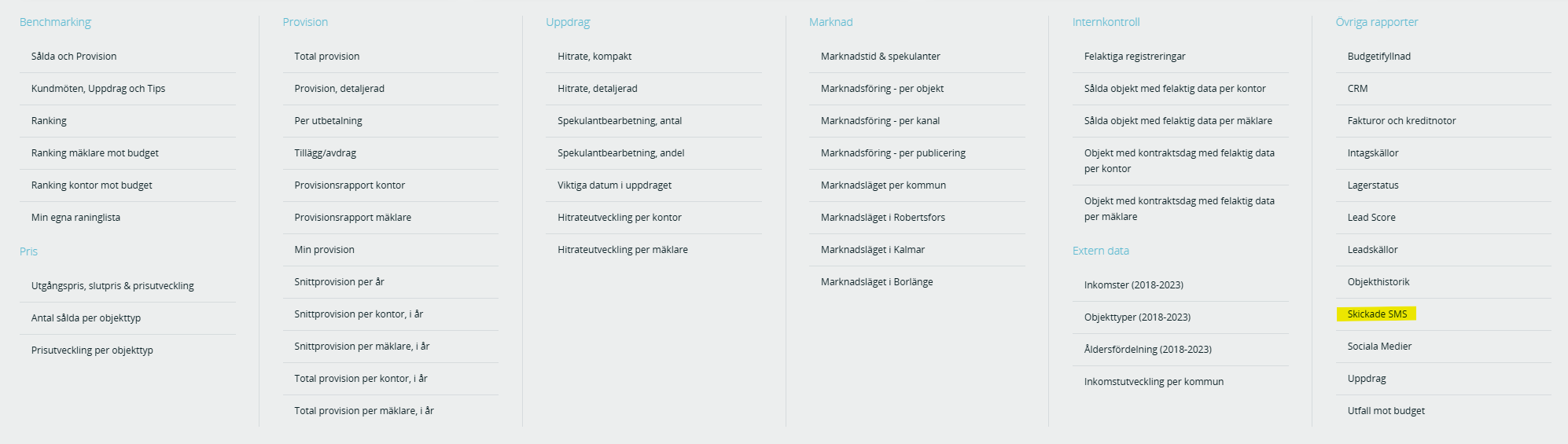Image resolution: width=1568 pixels, height=444 pixels.
Task: Open Snittprovision per år report
Action: pyautogui.click(x=339, y=282)
